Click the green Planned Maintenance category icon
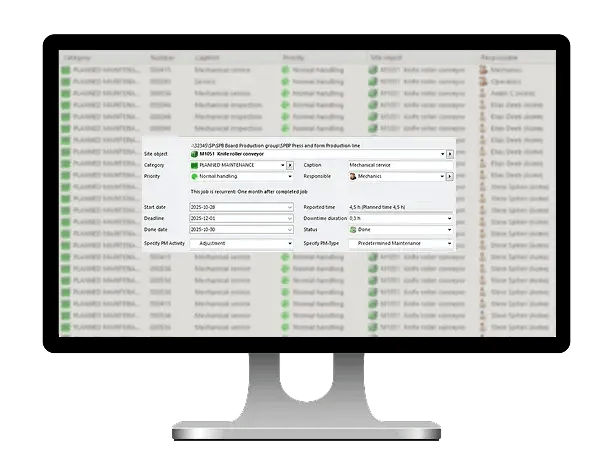 (194, 165)
